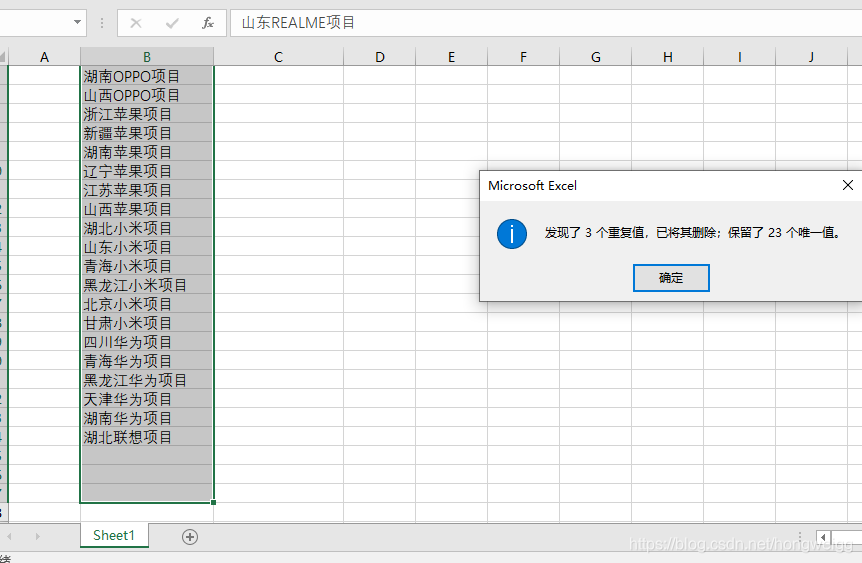Select column A header
862x563 pixels.
pyautogui.click(x=45, y=57)
